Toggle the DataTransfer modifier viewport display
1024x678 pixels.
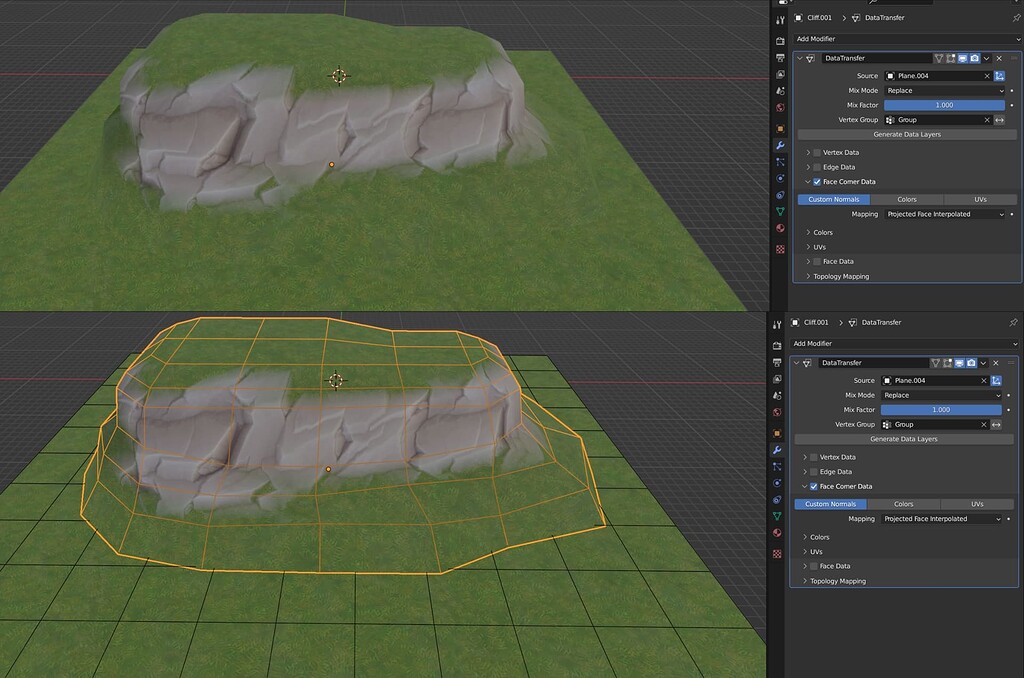[x=962, y=58]
